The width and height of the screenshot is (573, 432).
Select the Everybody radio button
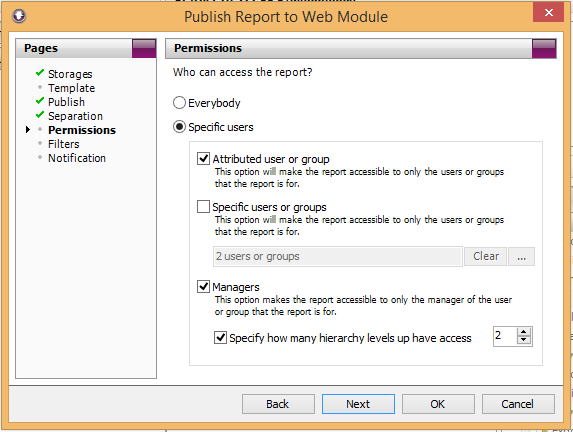tap(179, 103)
